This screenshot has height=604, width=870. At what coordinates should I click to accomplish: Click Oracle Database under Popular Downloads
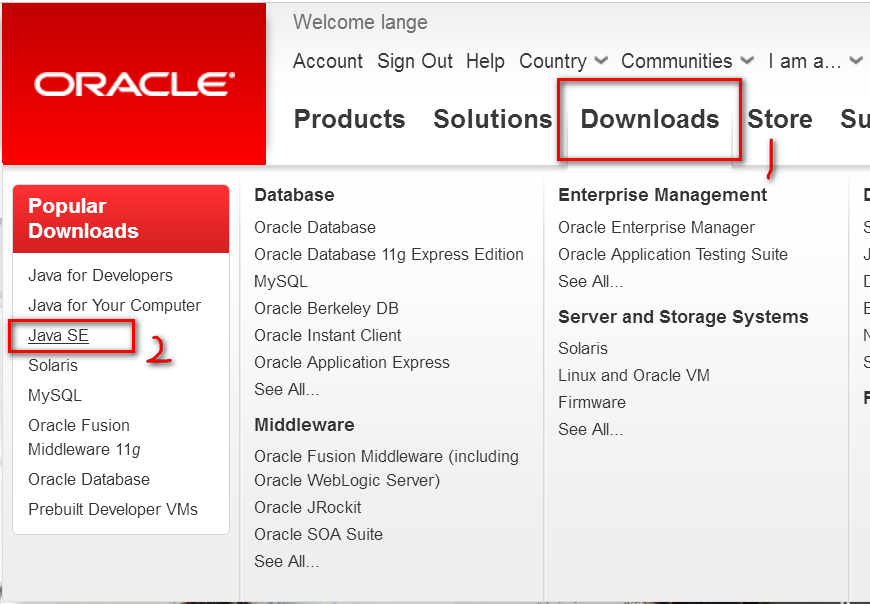coord(89,479)
